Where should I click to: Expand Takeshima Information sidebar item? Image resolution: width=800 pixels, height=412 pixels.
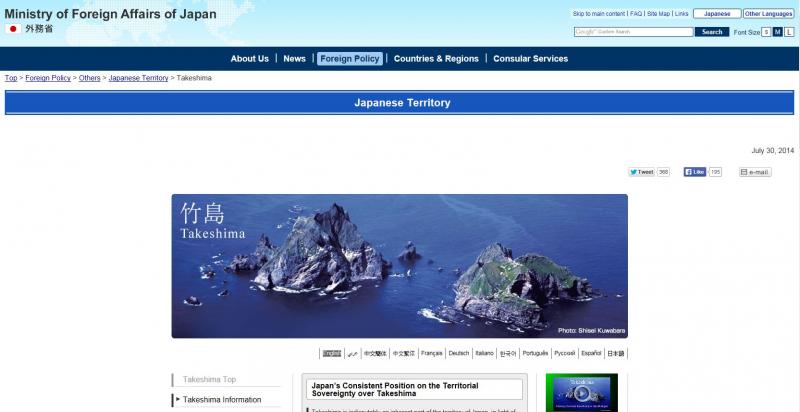(x=222, y=400)
